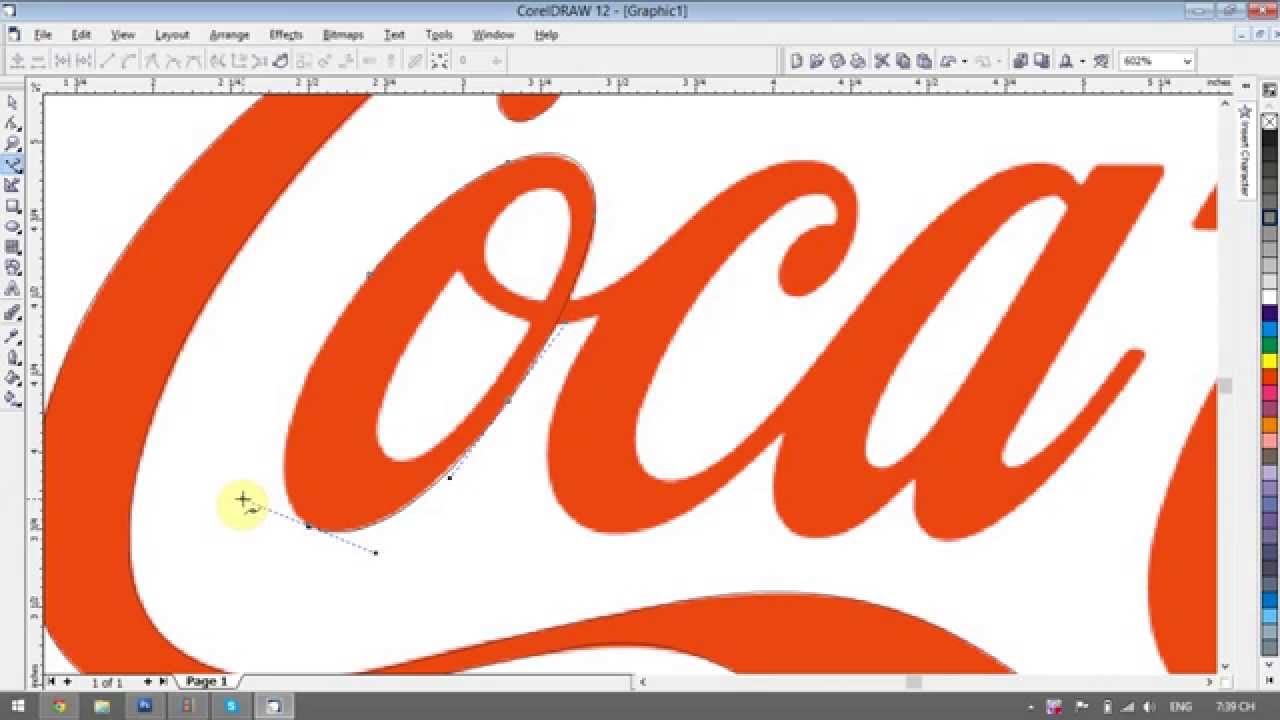Open the Text menu

[x=394, y=34]
